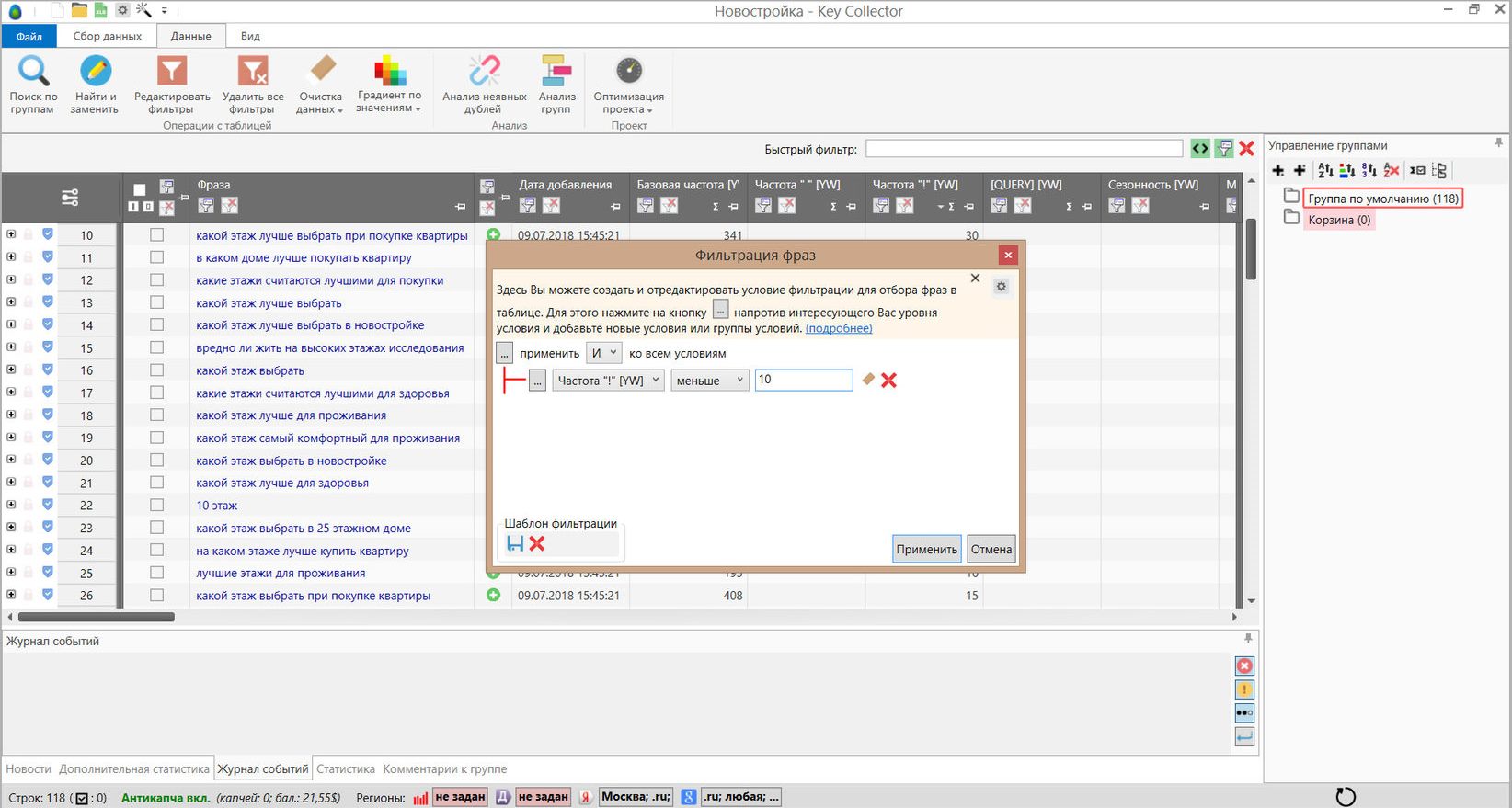
Task: Open the 'Статистика' bottom tab
Action: point(346,768)
